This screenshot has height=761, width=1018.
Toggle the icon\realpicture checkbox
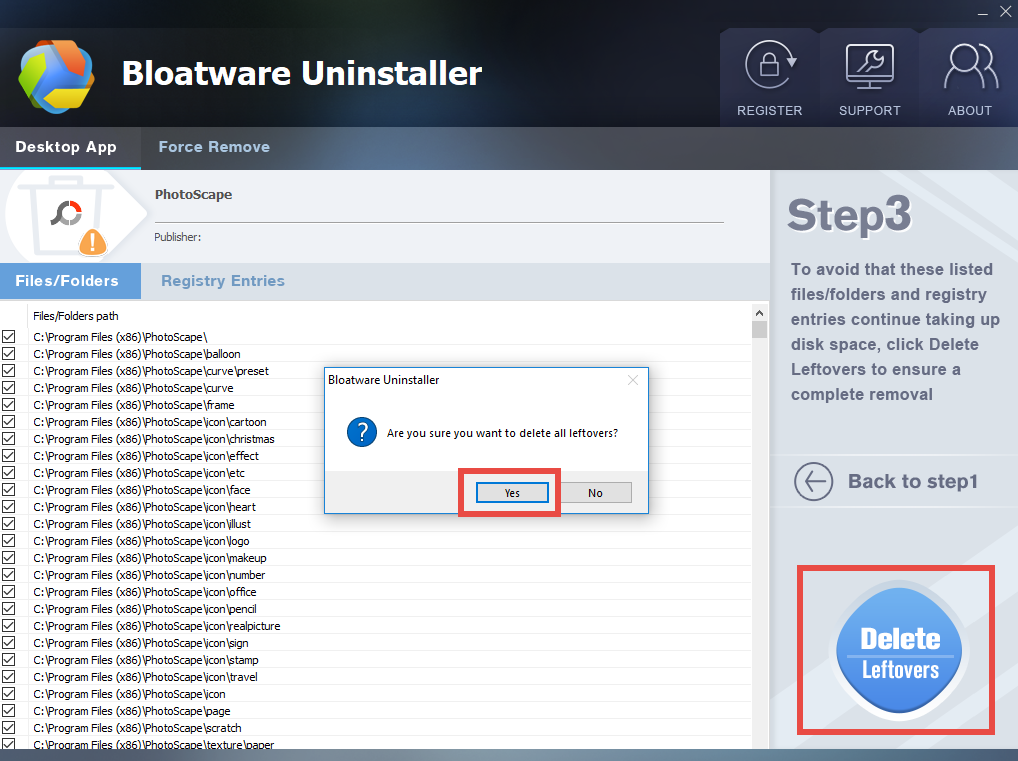[x=8, y=626]
